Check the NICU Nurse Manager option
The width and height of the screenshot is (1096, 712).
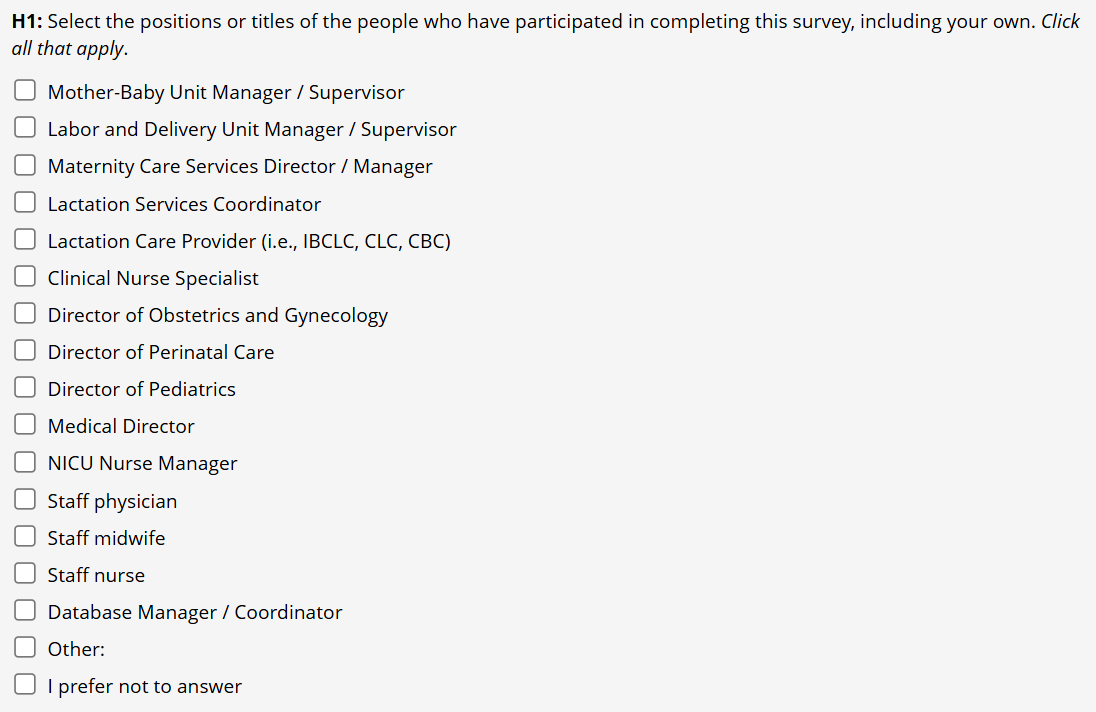[25, 463]
